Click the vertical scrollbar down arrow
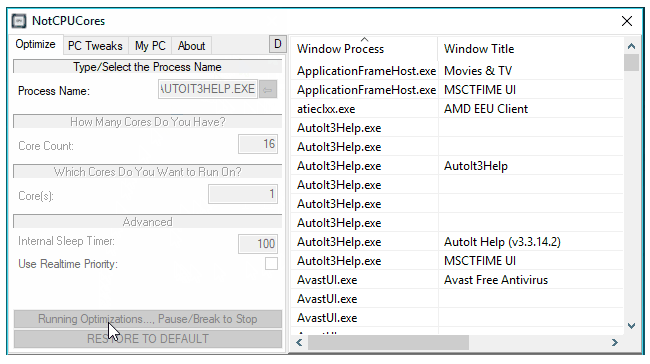The width and height of the screenshot is (650, 364). pyautogui.click(x=631, y=326)
